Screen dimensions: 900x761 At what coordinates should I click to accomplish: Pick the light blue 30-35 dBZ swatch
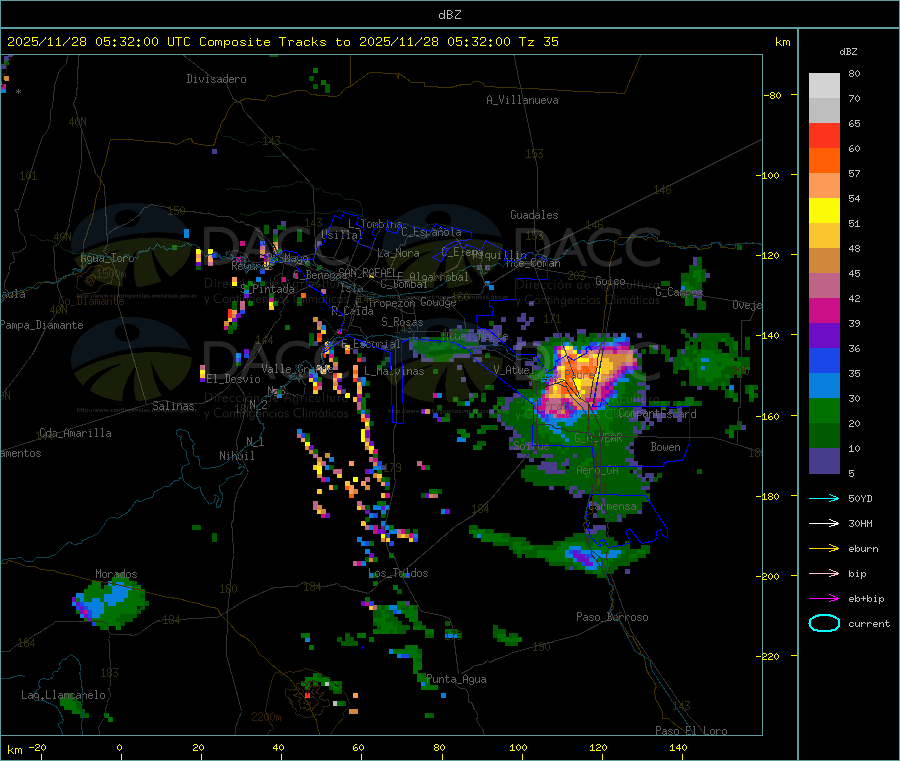coord(824,386)
